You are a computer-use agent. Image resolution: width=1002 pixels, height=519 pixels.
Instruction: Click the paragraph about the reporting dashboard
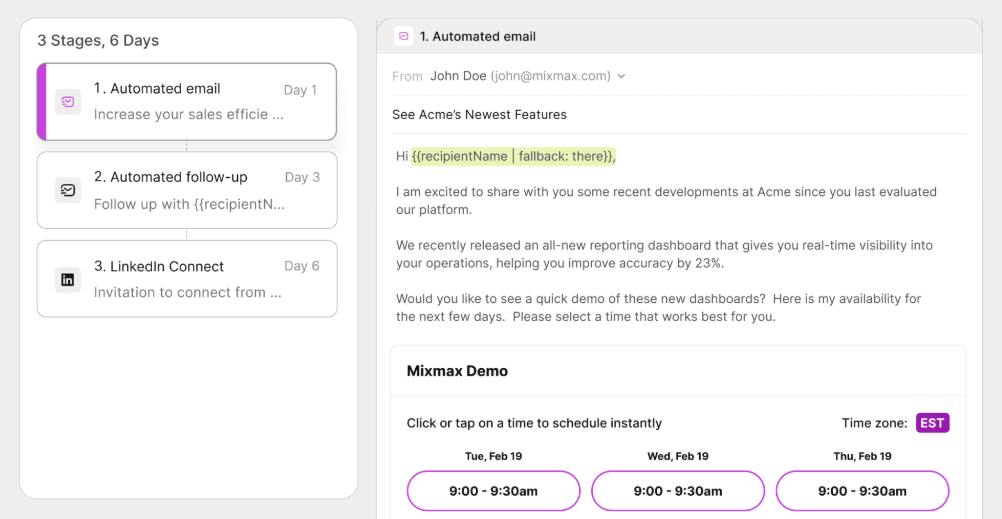(x=664, y=254)
